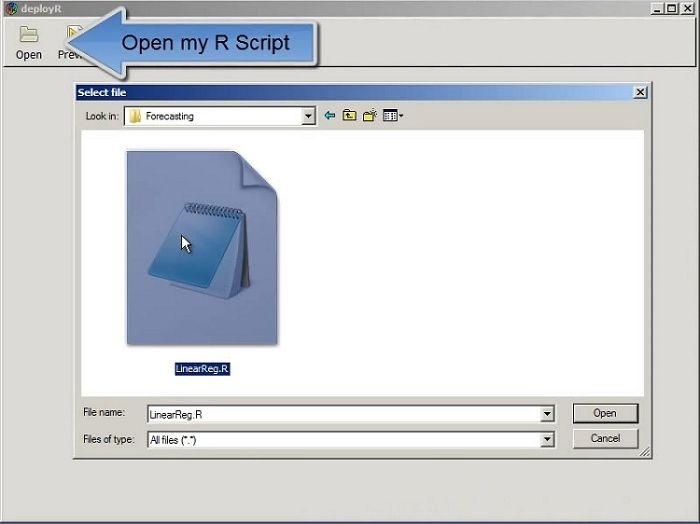Expand the File name dropdown arrow
The height and width of the screenshot is (524, 700).
(547, 413)
